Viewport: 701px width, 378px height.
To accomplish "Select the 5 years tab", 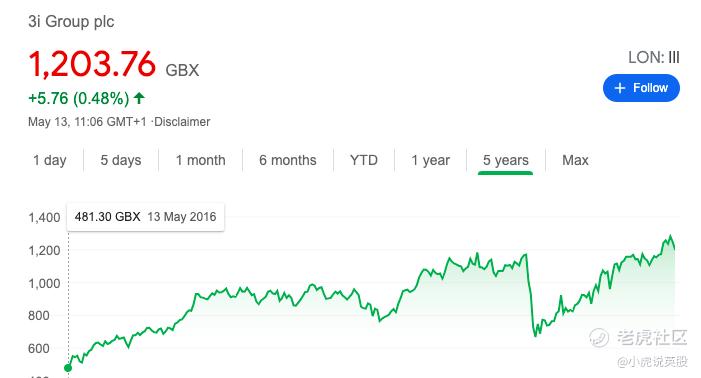I will 505,160.
